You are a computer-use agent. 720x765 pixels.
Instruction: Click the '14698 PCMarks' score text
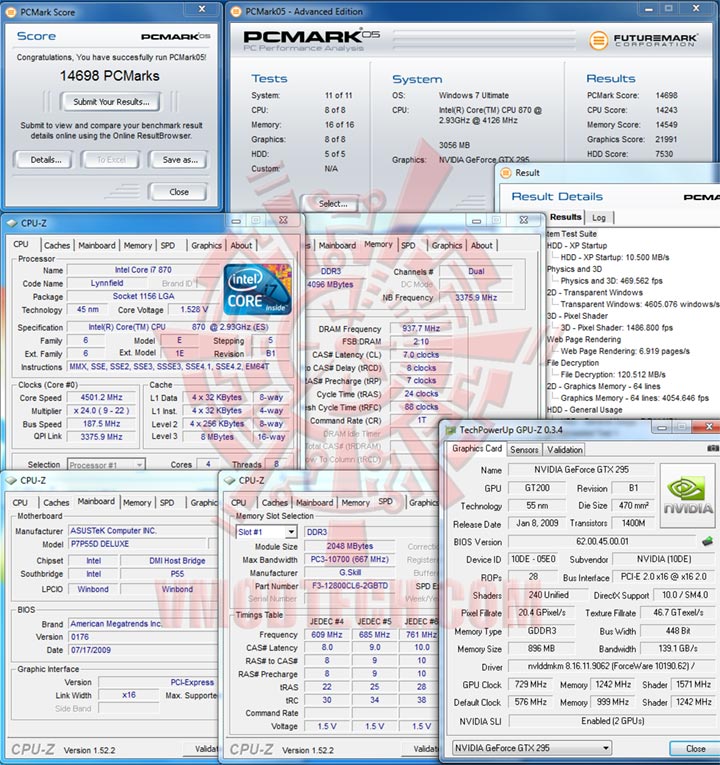point(110,76)
